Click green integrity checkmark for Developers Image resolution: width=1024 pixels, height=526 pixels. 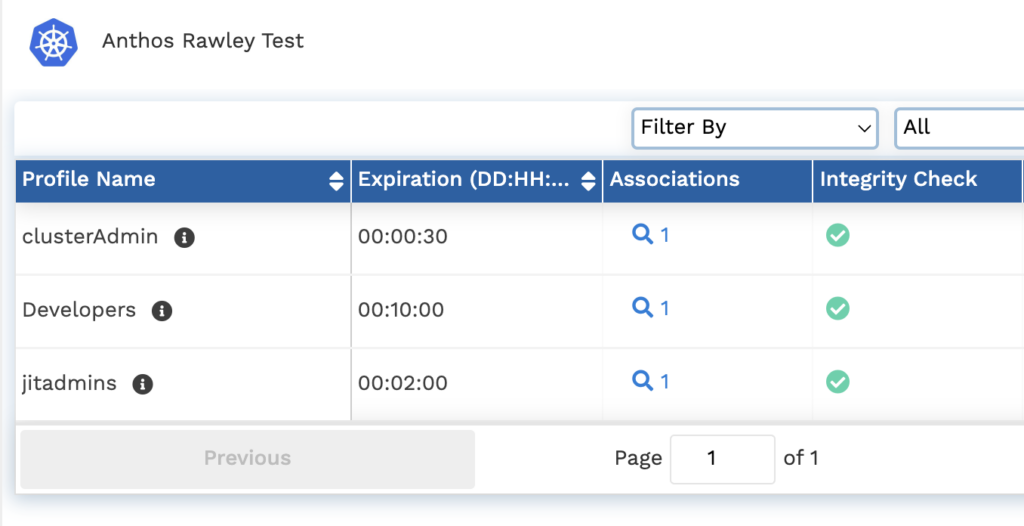pyautogui.click(x=837, y=308)
